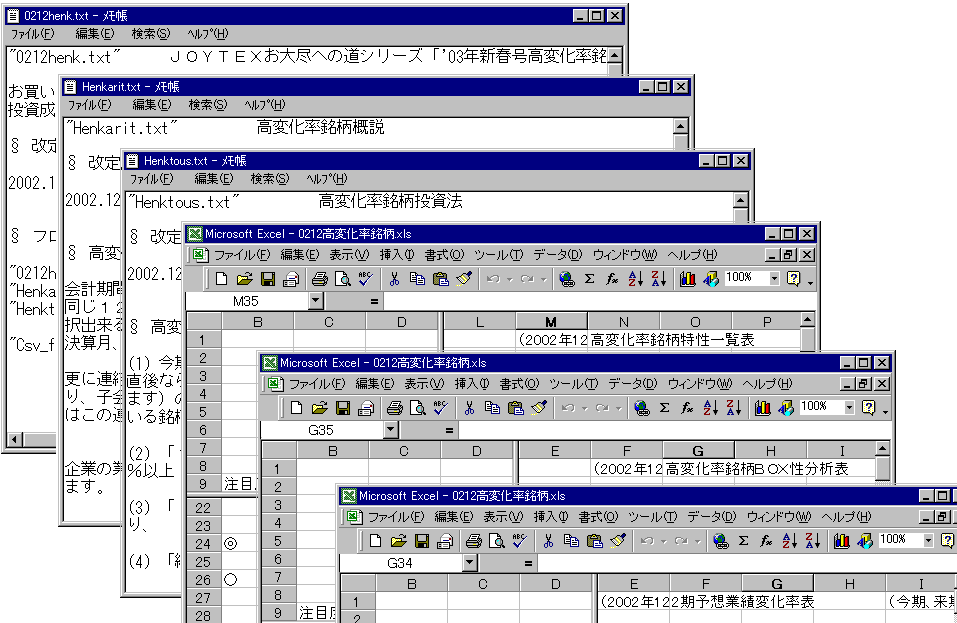Image resolution: width=957 pixels, height=623 pixels.
Task: Select Format Painter in the G35 Excel window
Action: pyautogui.click(x=539, y=408)
